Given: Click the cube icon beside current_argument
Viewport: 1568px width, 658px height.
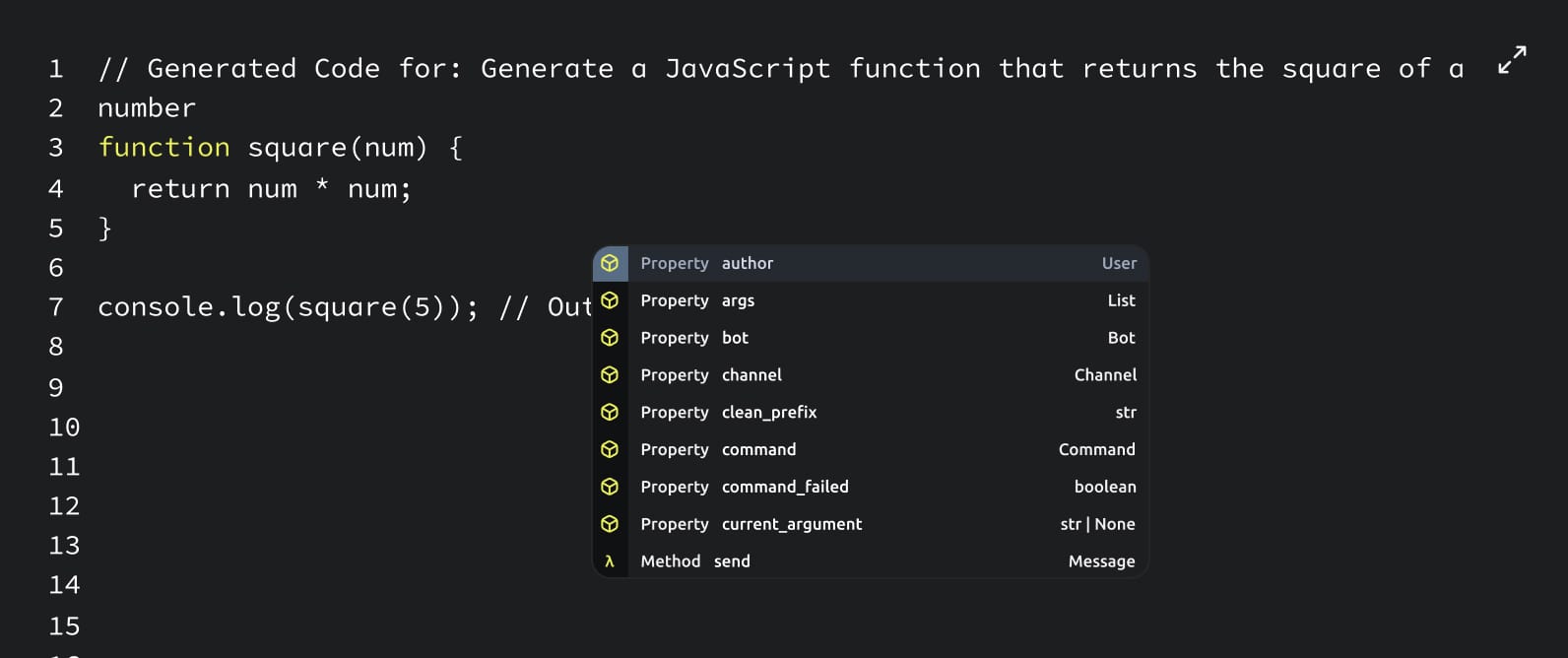Looking at the screenshot, I should click(x=610, y=525).
